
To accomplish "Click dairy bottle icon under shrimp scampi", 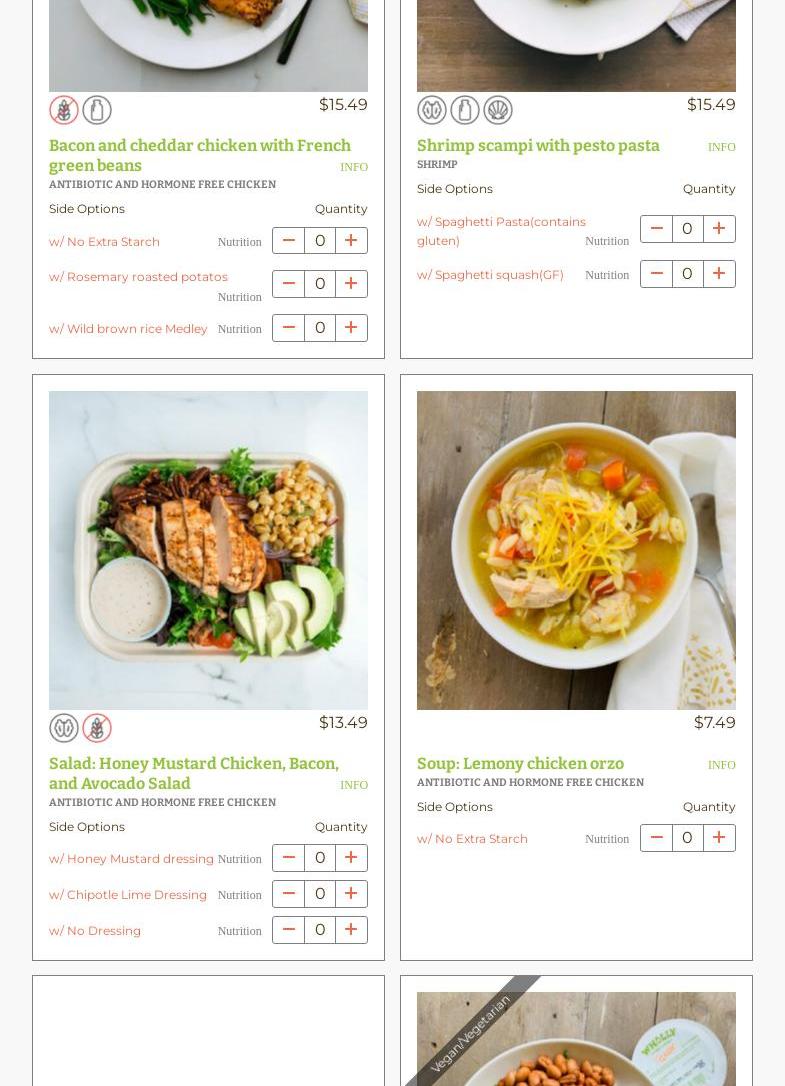I will coord(465,110).
